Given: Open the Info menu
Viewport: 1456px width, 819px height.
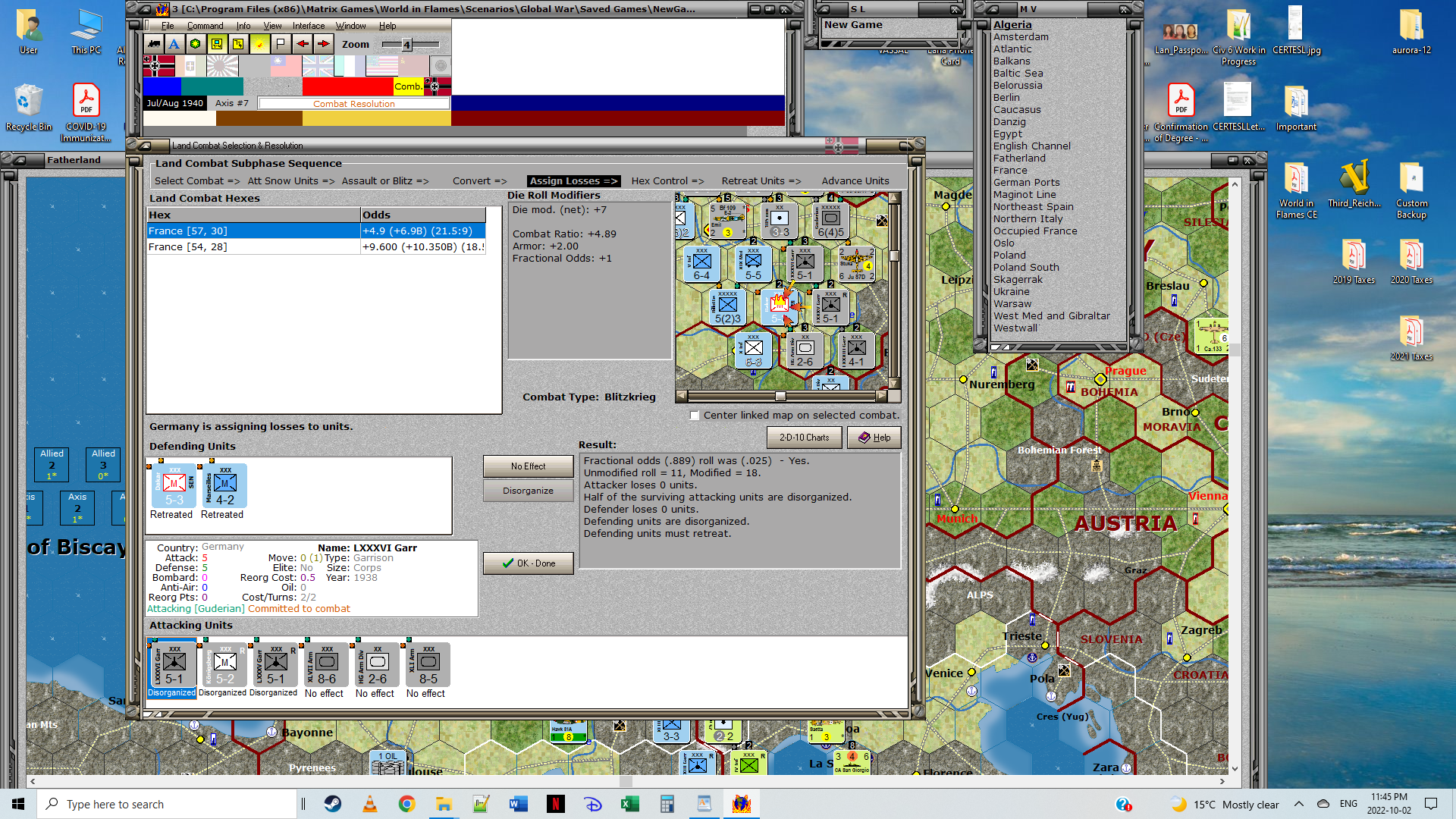Looking at the screenshot, I should 243,26.
